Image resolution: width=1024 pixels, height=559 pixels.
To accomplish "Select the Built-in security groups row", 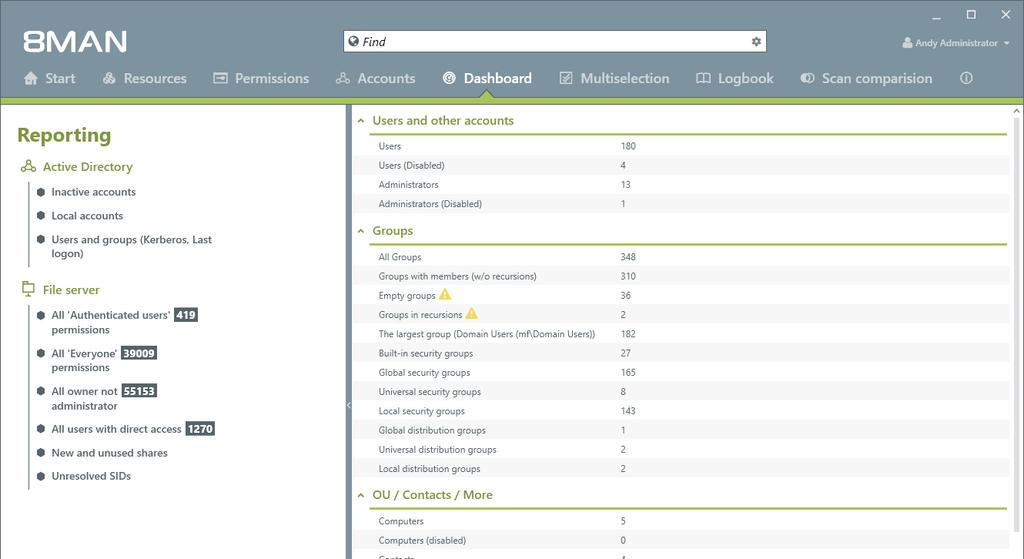I will point(680,353).
